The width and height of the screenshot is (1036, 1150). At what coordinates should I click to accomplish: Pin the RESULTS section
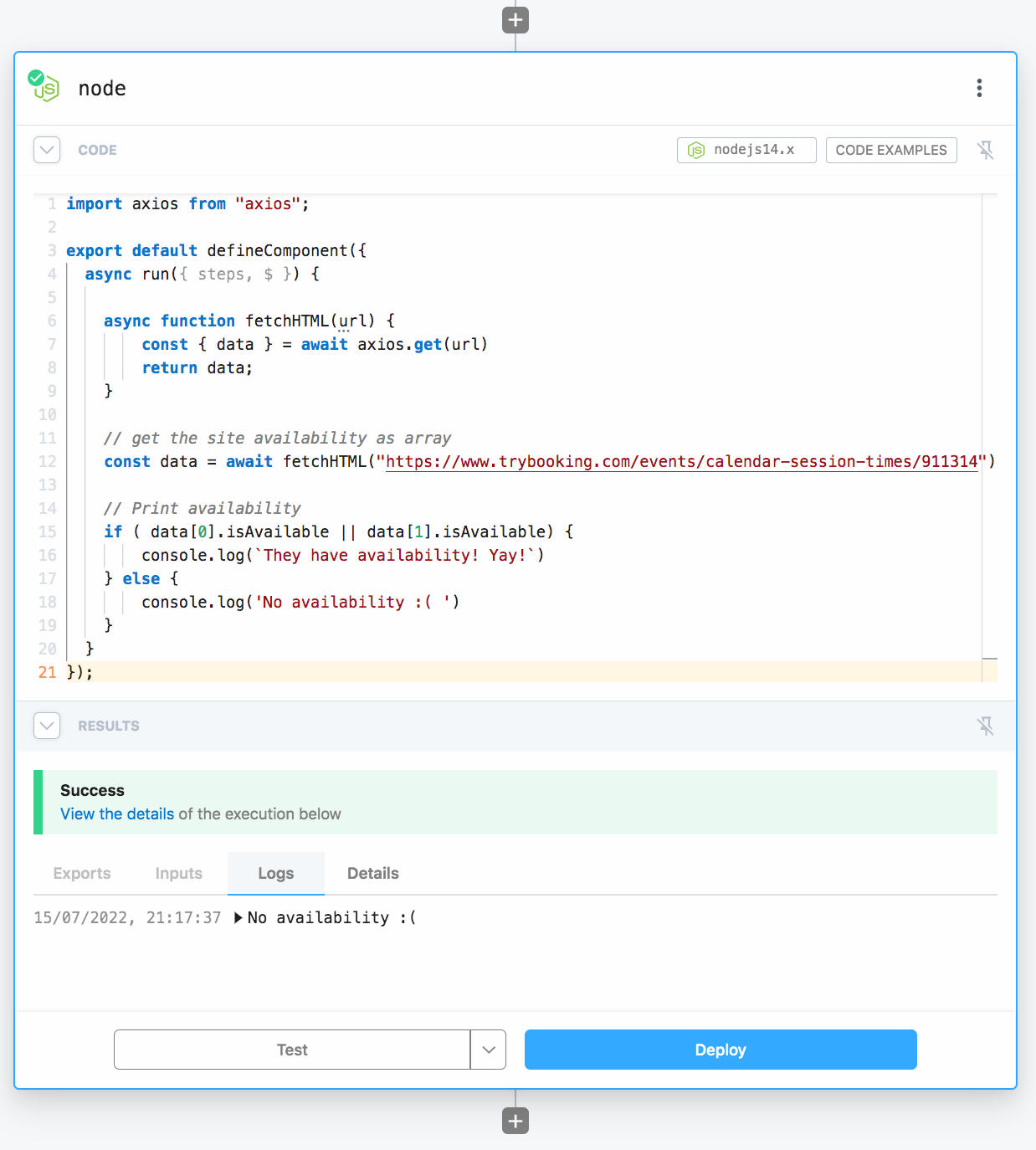[986, 726]
